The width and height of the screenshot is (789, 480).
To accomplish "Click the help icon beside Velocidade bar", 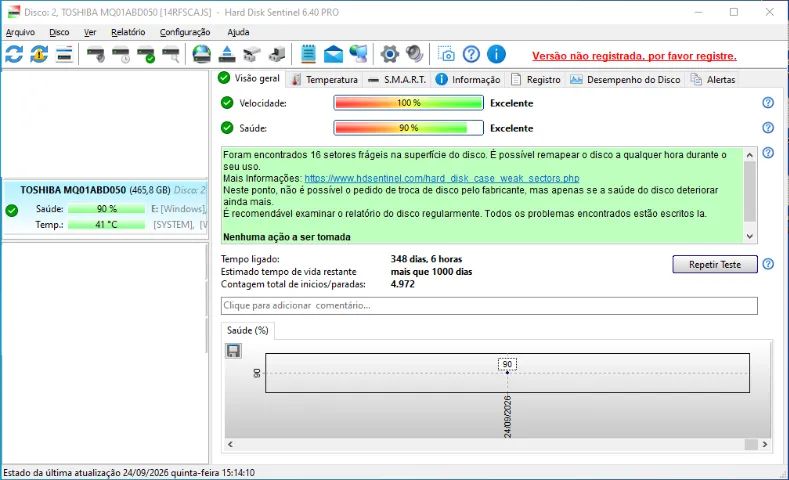I will click(768, 103).
